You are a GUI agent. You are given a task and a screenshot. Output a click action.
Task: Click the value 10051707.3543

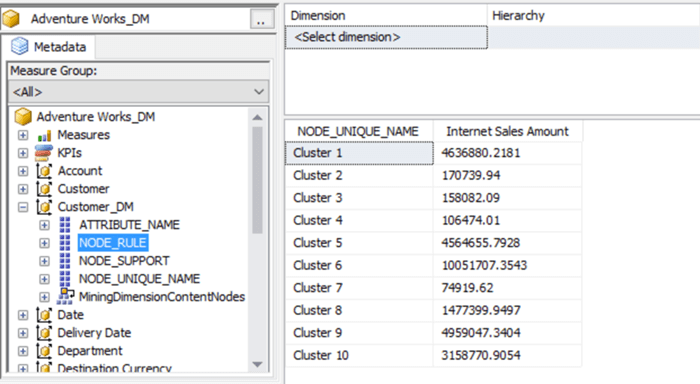(484, 265)
